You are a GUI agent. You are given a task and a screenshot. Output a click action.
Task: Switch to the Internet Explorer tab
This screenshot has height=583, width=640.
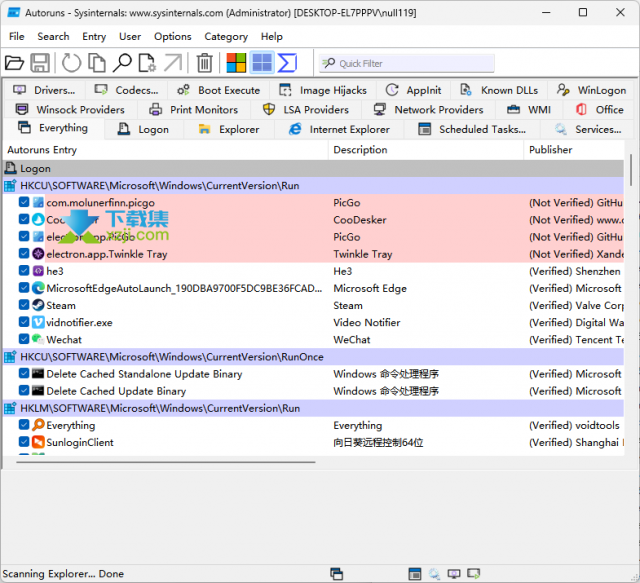339,129
